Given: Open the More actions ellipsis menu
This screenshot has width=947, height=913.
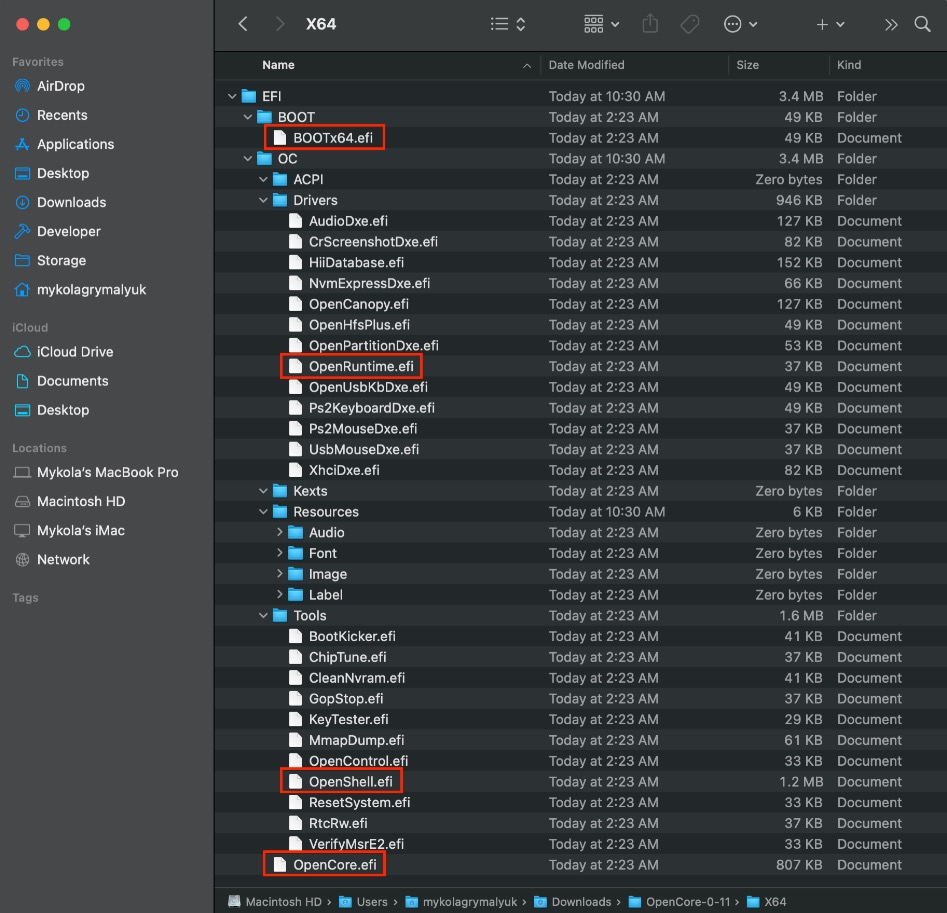Looking at the screenshot, I should (740, 24).
